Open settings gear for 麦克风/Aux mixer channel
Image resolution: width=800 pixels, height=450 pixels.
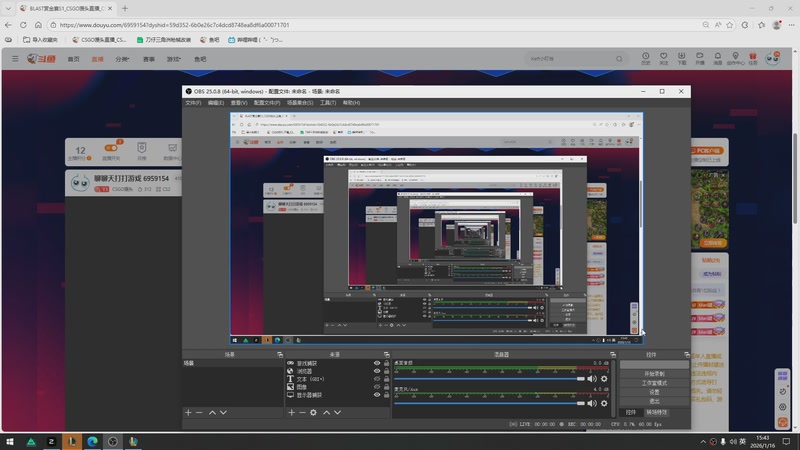(x=604, y=403)
